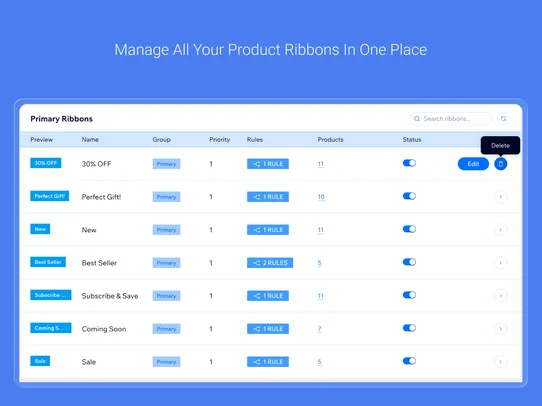
Task: Click the Best Seller preview ribbon badge
Action: click(48, 262)
